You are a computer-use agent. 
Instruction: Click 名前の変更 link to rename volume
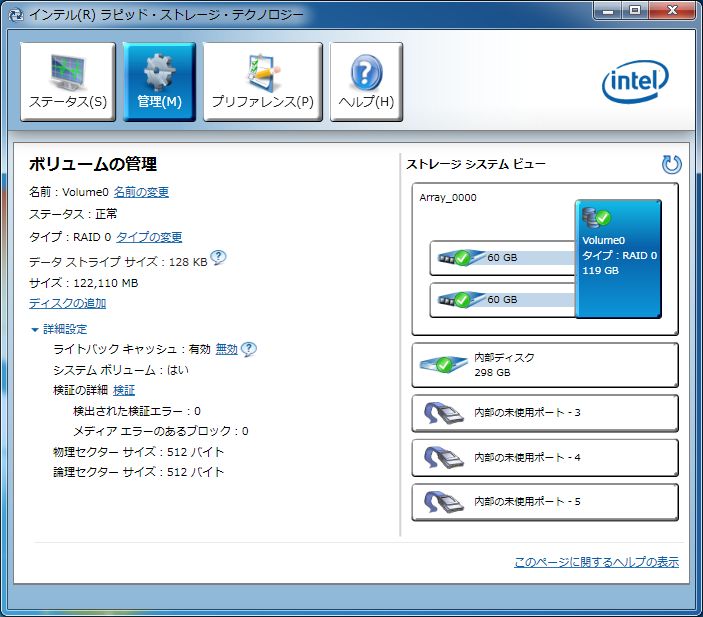click(x=141, y=192)
